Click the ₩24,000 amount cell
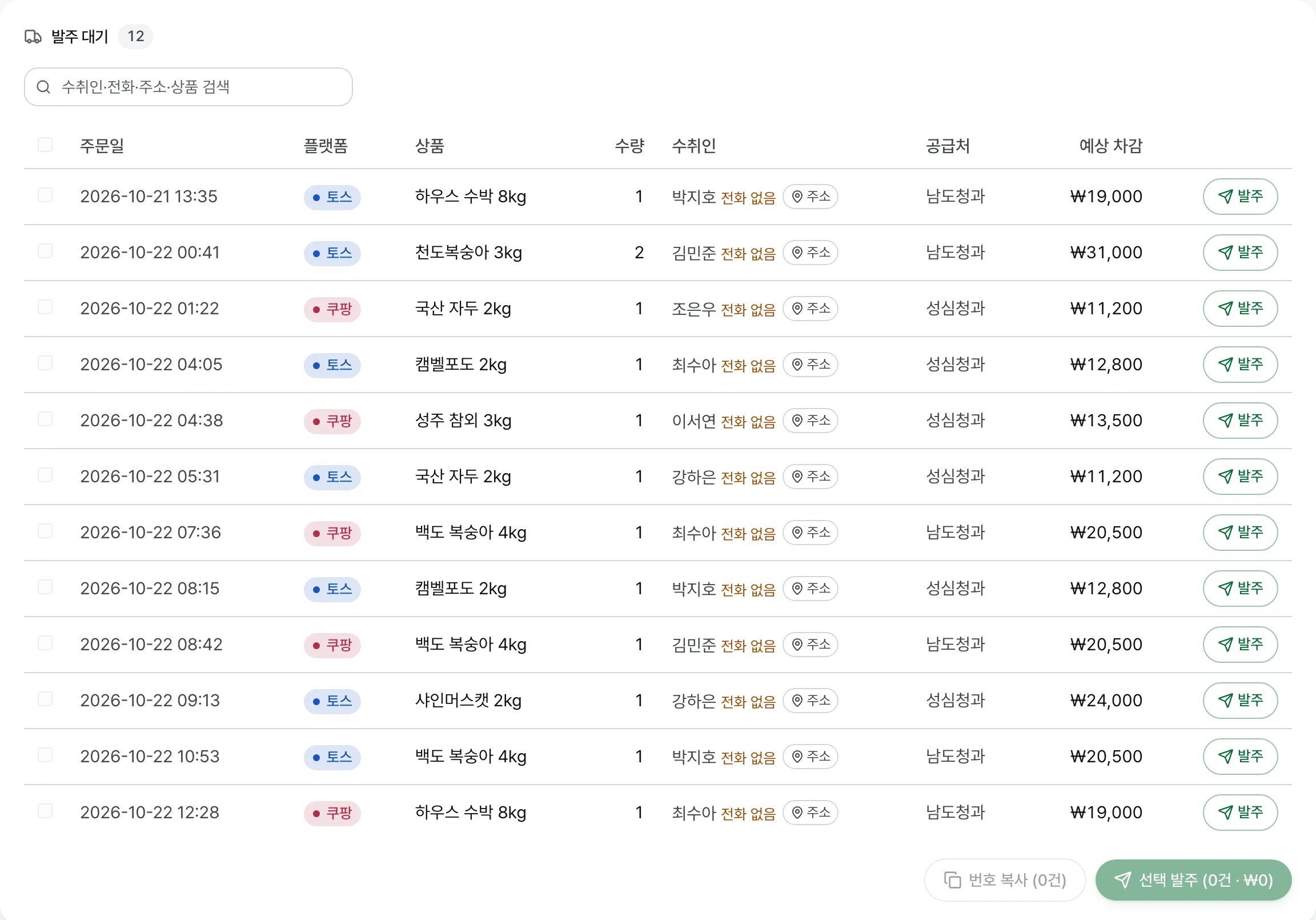 1106,701
